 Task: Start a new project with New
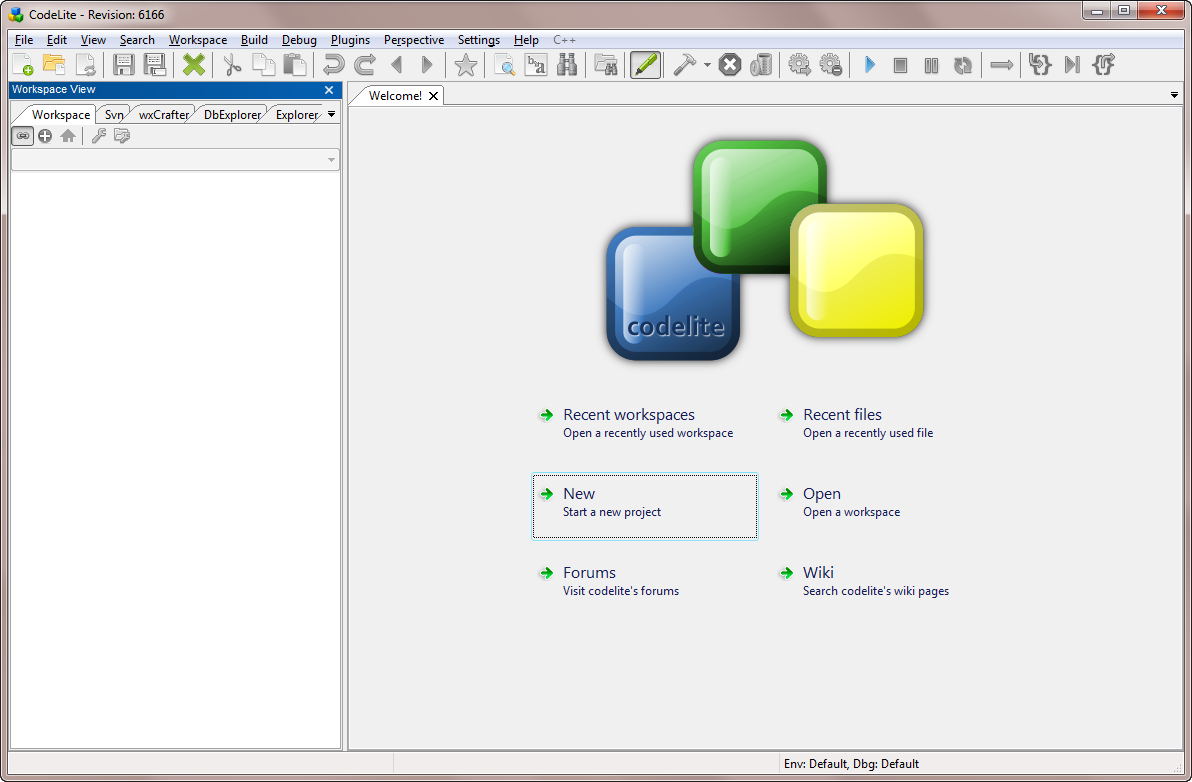[645, 506]
